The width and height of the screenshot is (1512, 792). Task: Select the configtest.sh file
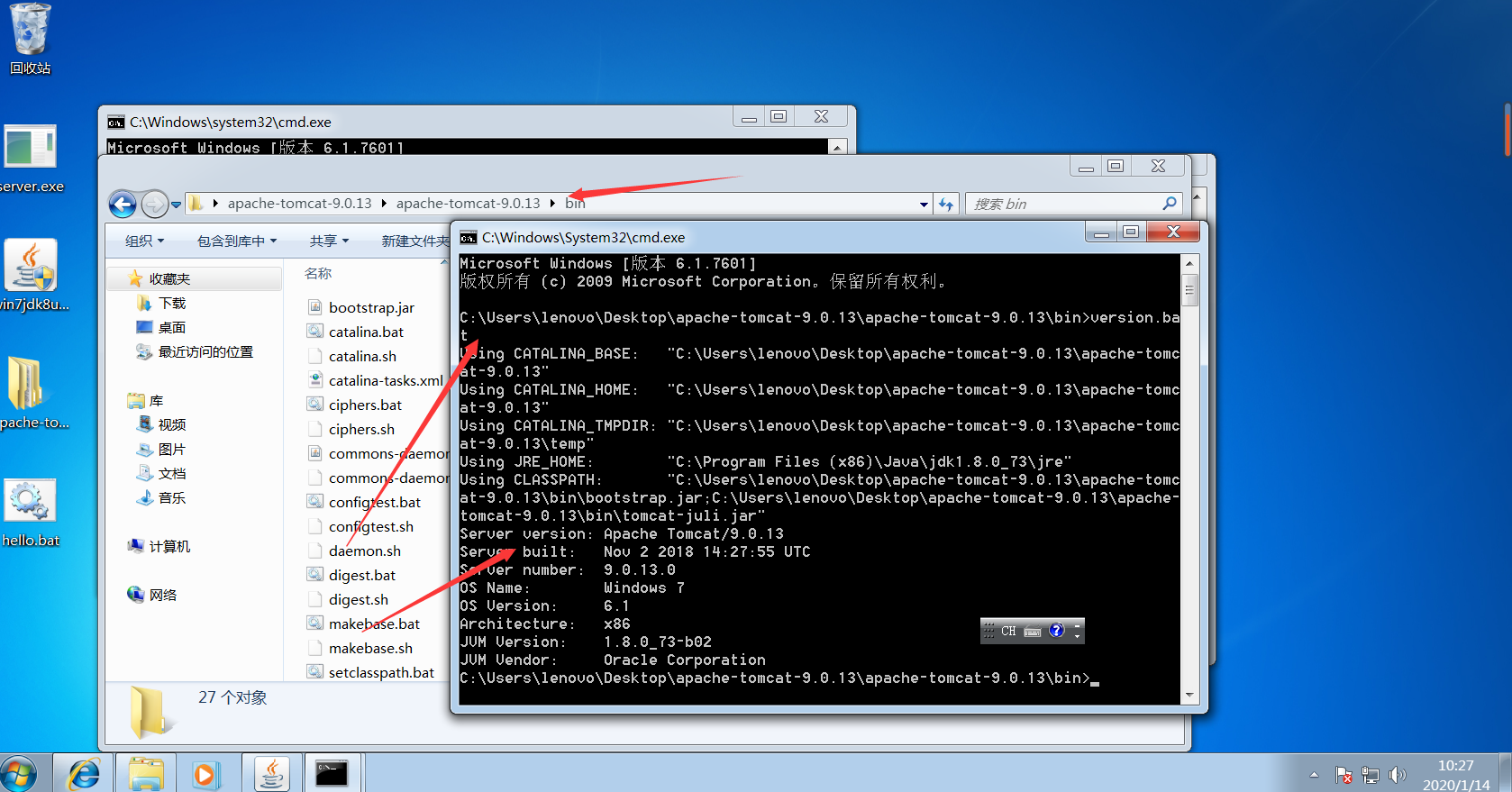371,526
